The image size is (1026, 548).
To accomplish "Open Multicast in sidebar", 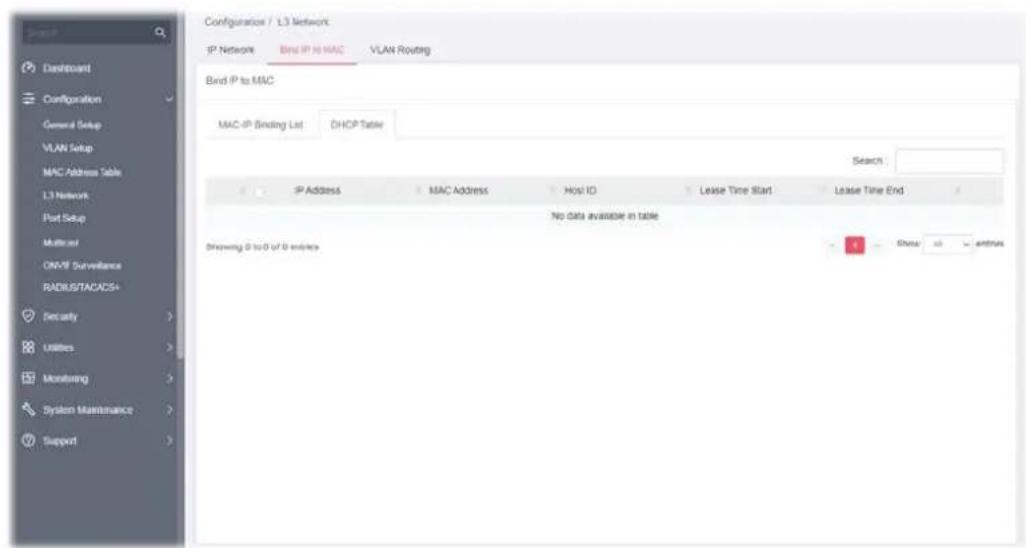I will pos(61,242).
